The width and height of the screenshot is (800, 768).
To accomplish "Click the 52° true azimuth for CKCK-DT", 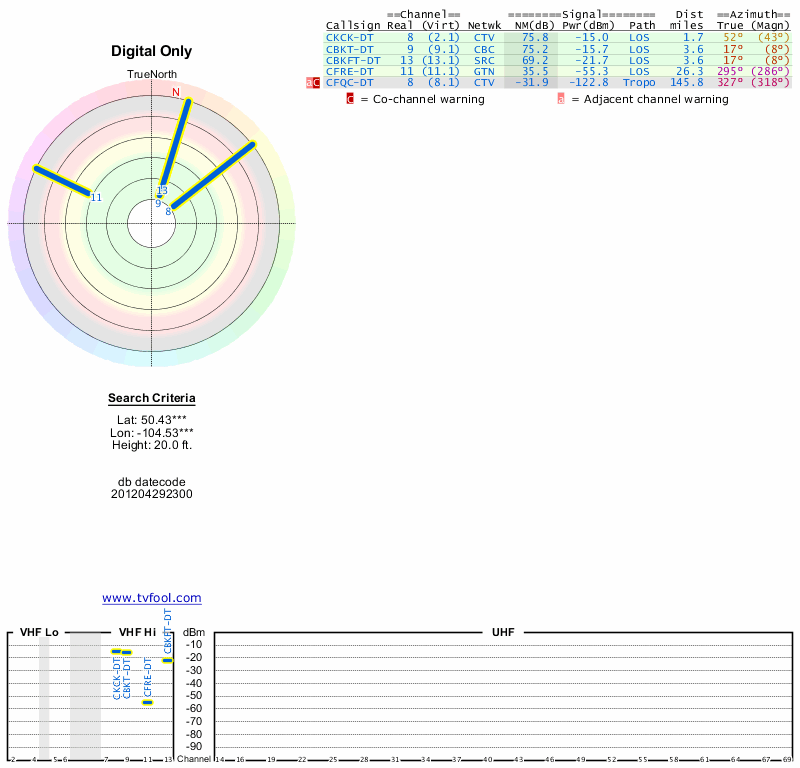I will tap(733, 38).
